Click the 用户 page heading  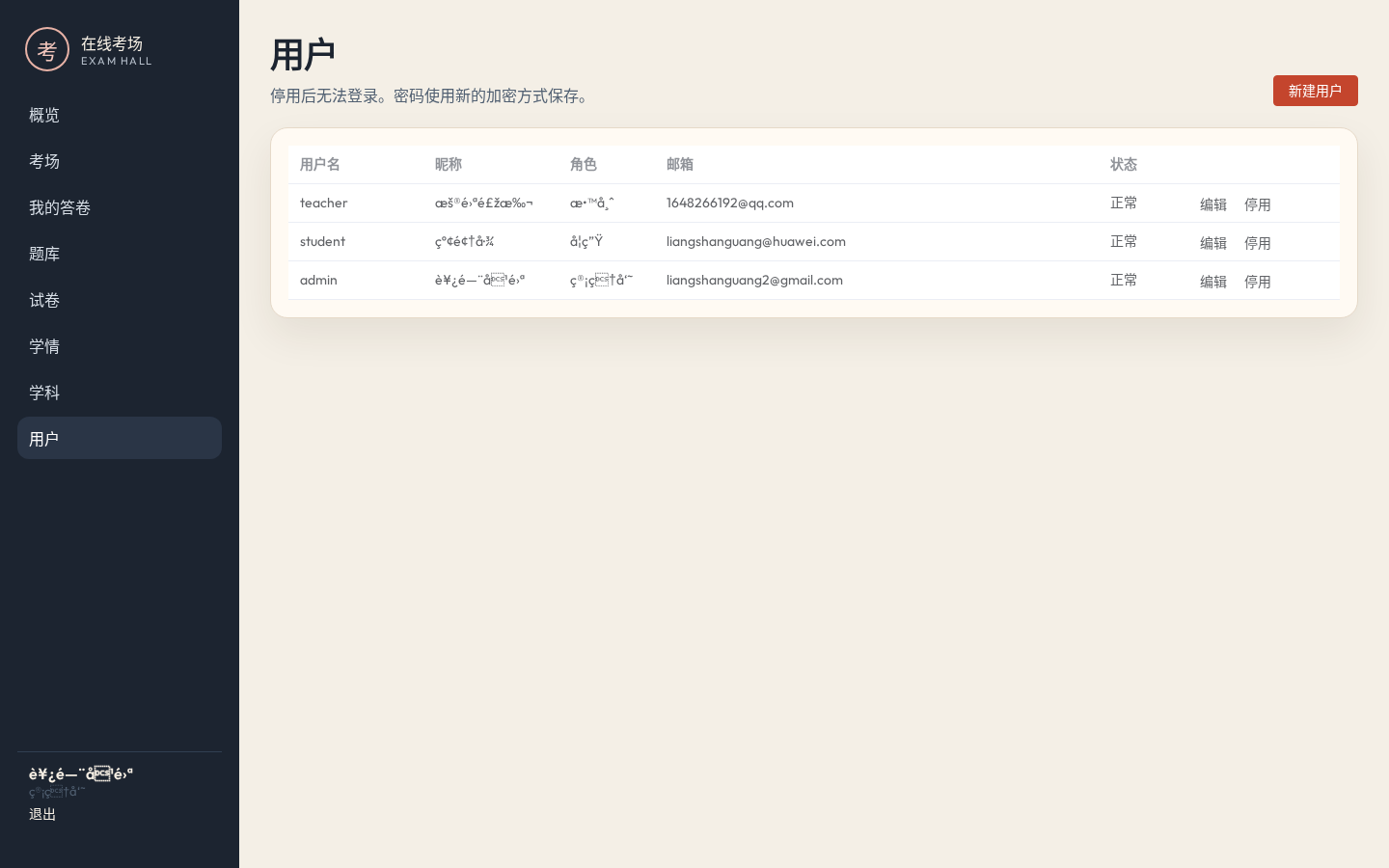[x=303, y=55]
